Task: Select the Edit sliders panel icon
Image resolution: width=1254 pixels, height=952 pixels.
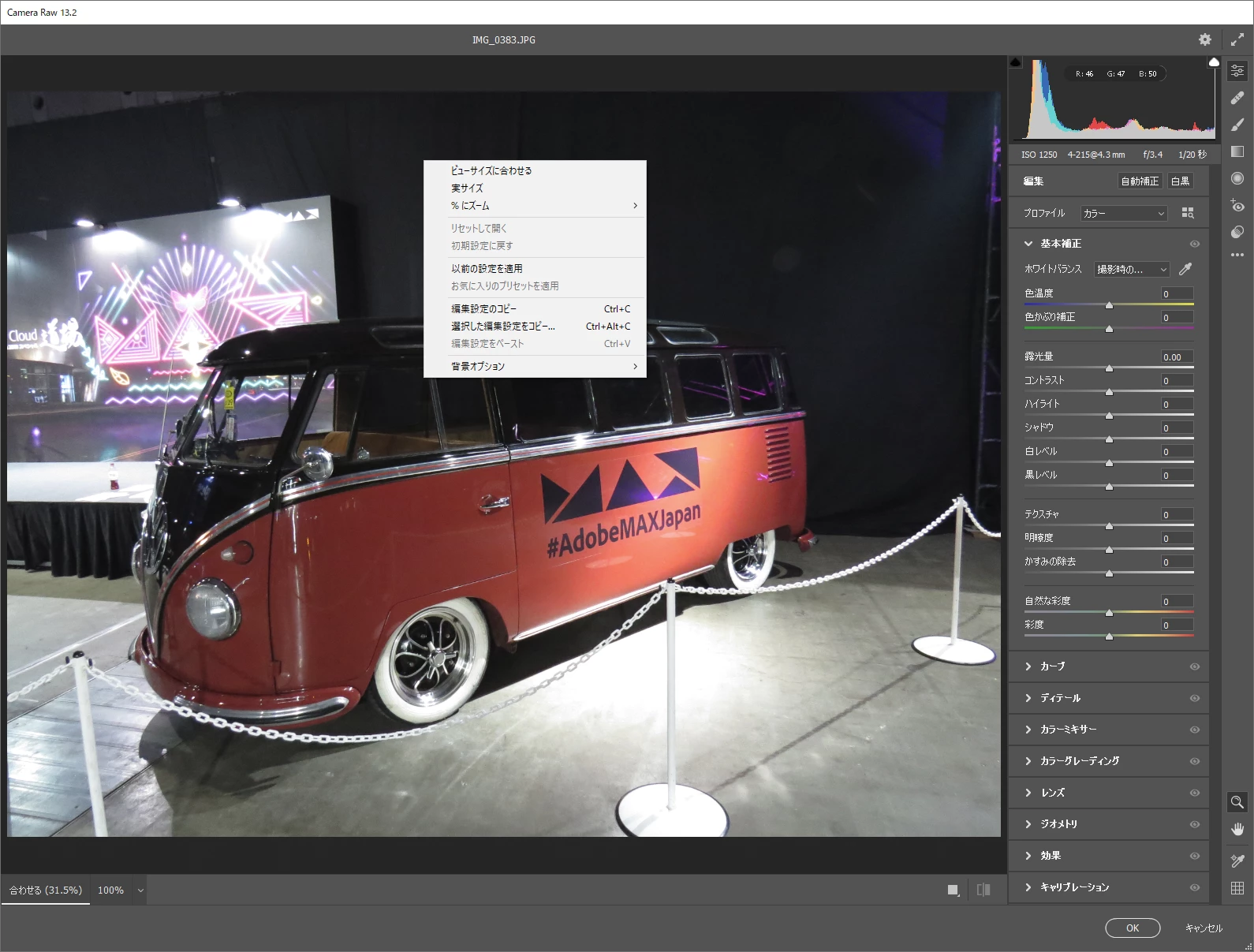Action: 1237,71
